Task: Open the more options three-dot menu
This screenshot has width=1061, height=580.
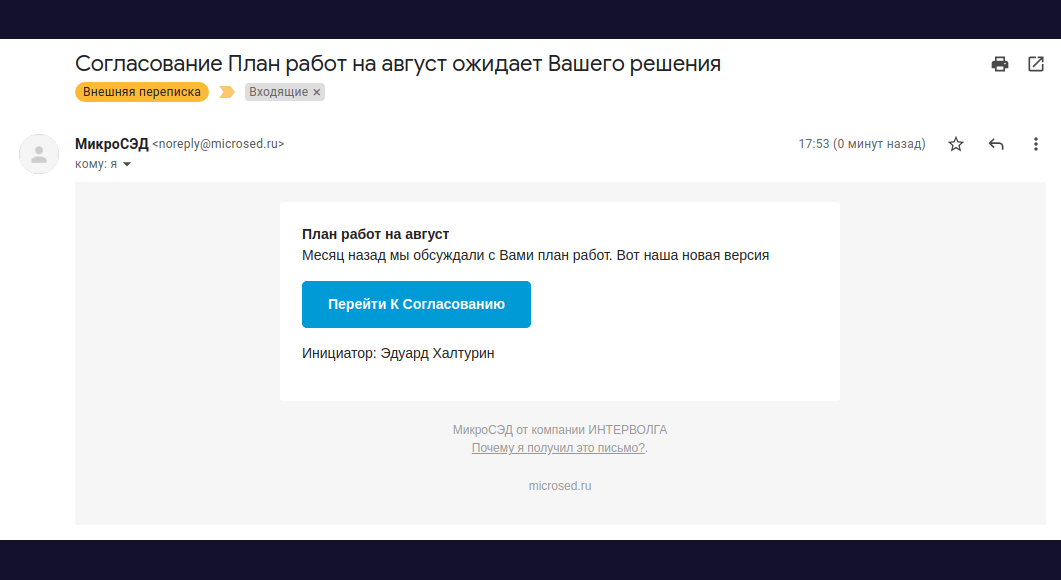Action: 1036,144
